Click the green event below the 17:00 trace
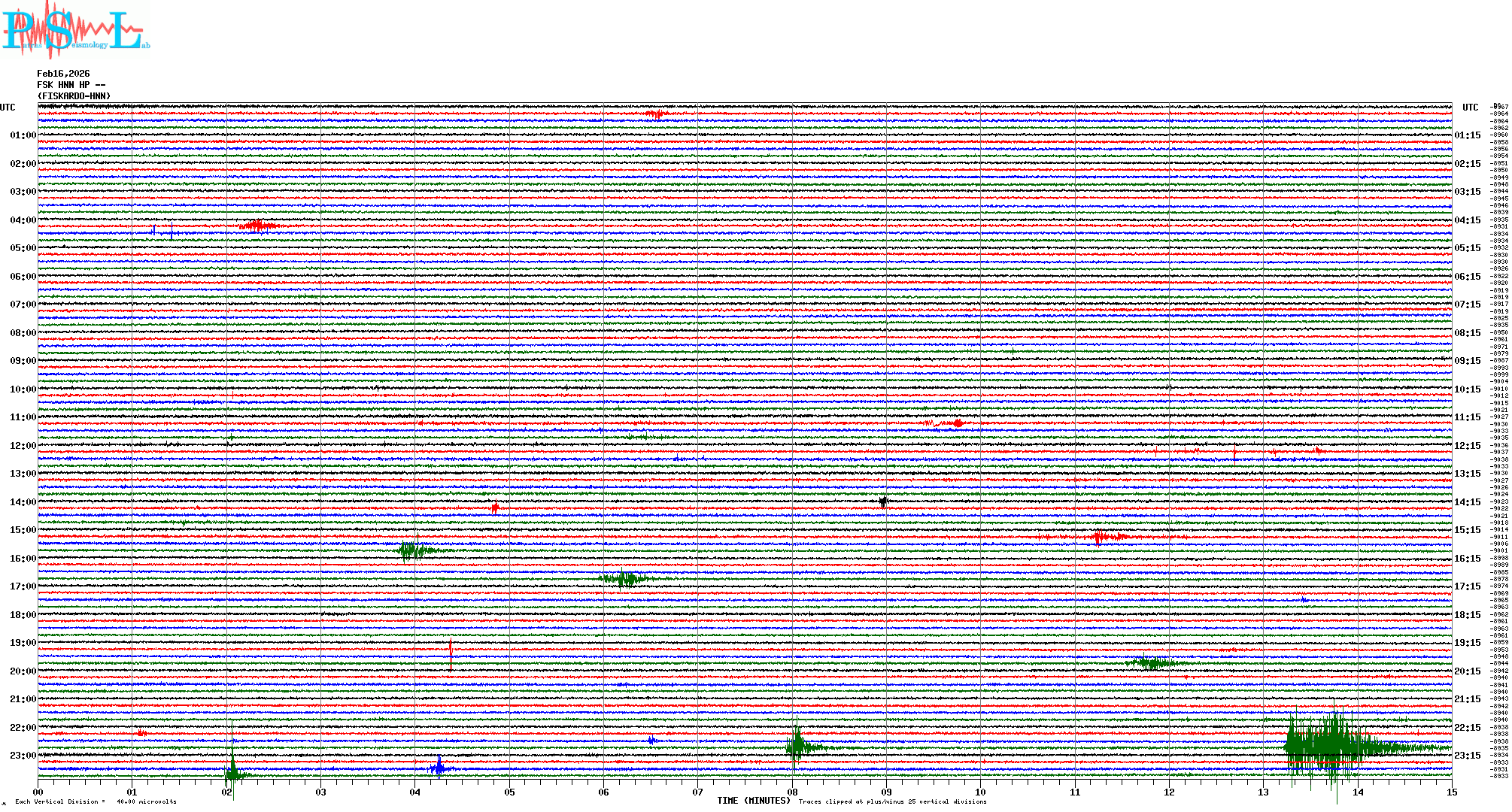This screenshot has width=1512, height=812. click(x=624, y=578)
